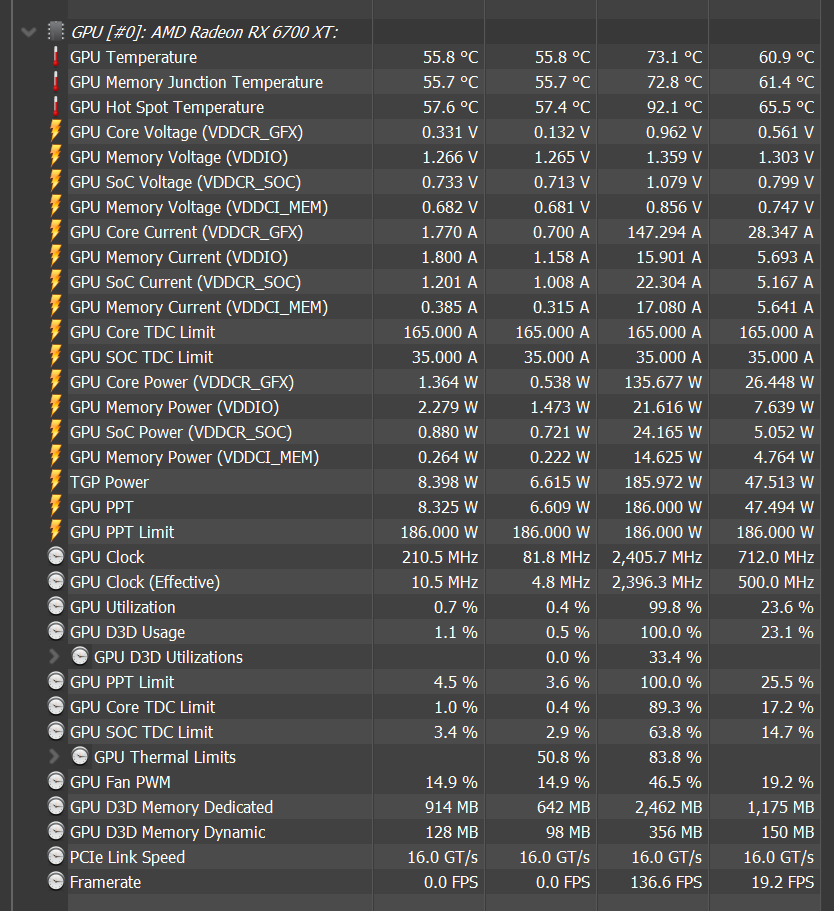Select the Framerate label
The width and height of the screenshot is (834, 911).
pos(105,882)
